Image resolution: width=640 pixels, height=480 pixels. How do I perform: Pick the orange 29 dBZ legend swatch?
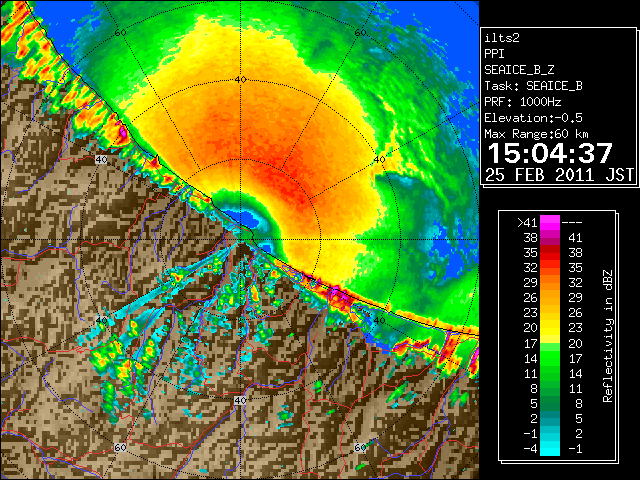pyautogui.click(x=550, y=282)
